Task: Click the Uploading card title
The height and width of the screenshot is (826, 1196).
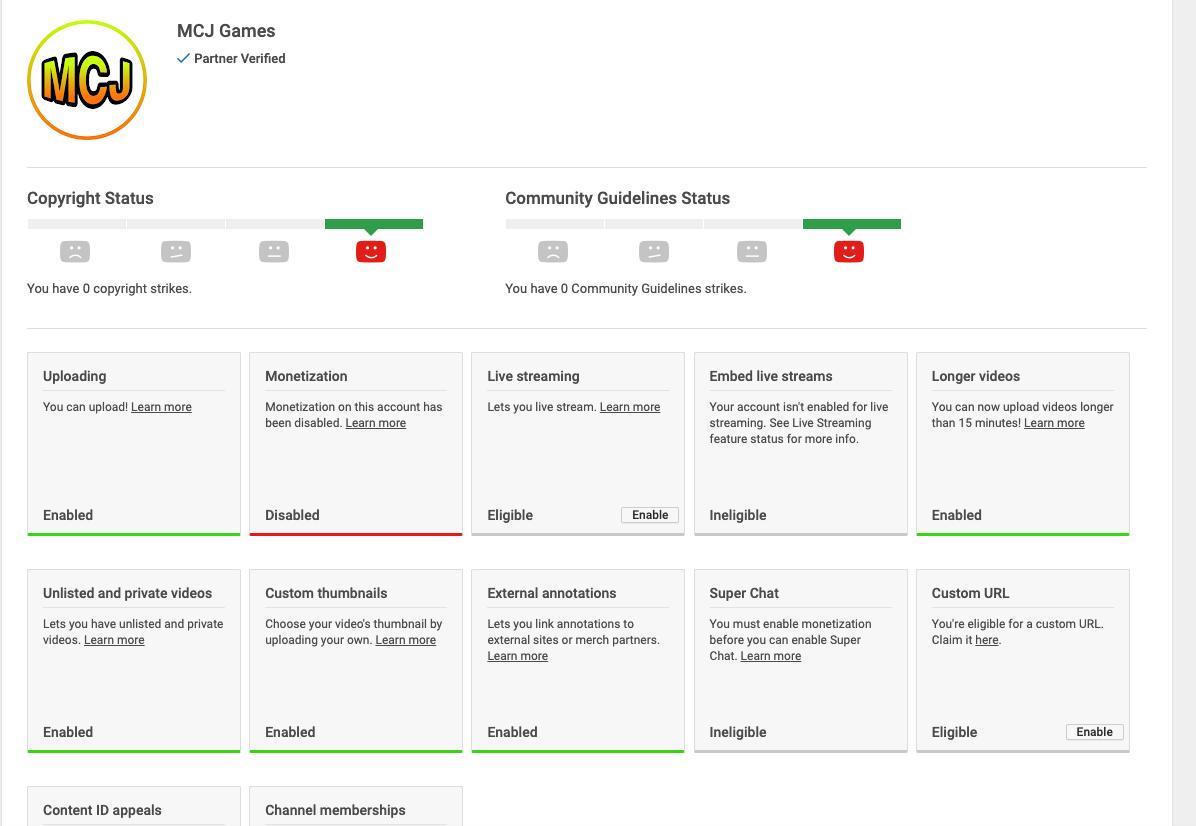Action: (x=75, y=376)
